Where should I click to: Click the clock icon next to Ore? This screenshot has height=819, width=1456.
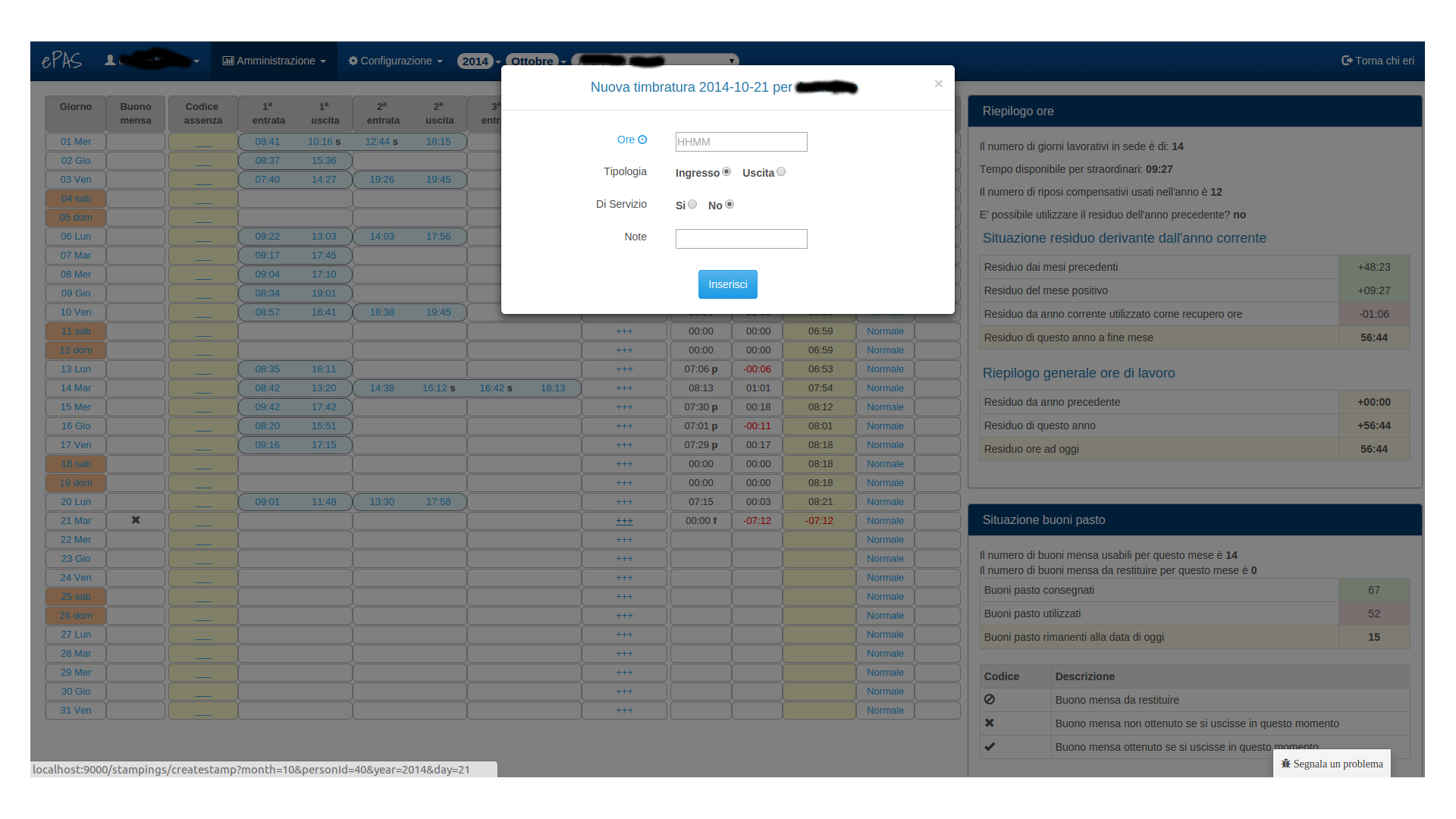click(642, 140)
